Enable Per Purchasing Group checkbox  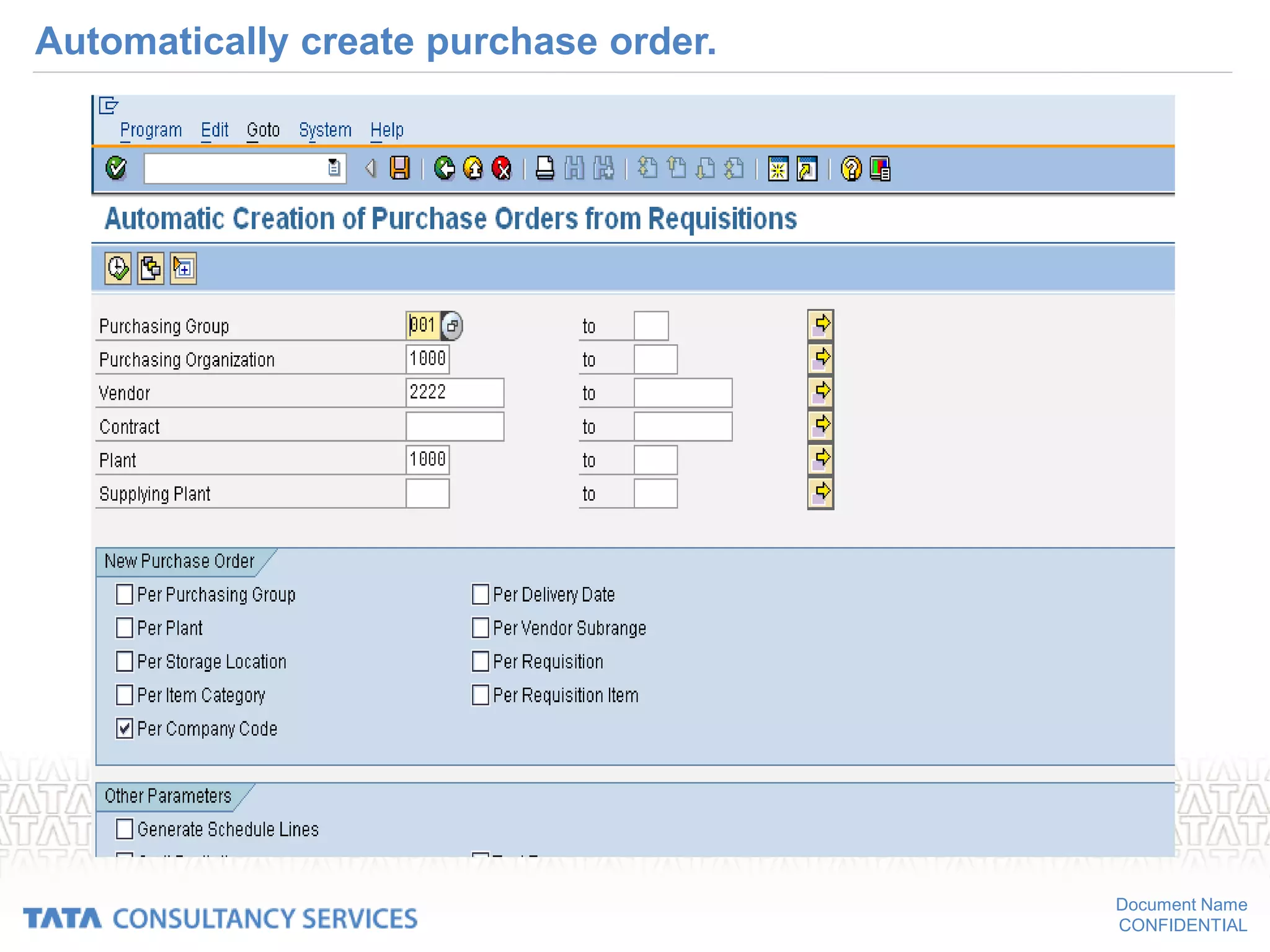coord(125,594)
